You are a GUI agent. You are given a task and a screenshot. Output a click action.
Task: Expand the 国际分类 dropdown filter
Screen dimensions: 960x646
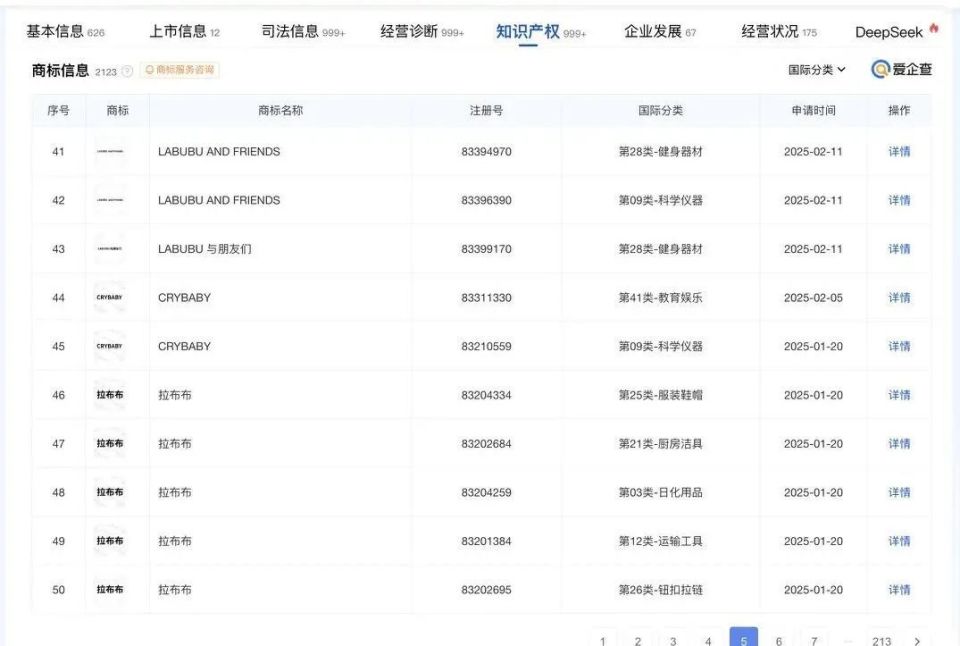pos(816,70)
